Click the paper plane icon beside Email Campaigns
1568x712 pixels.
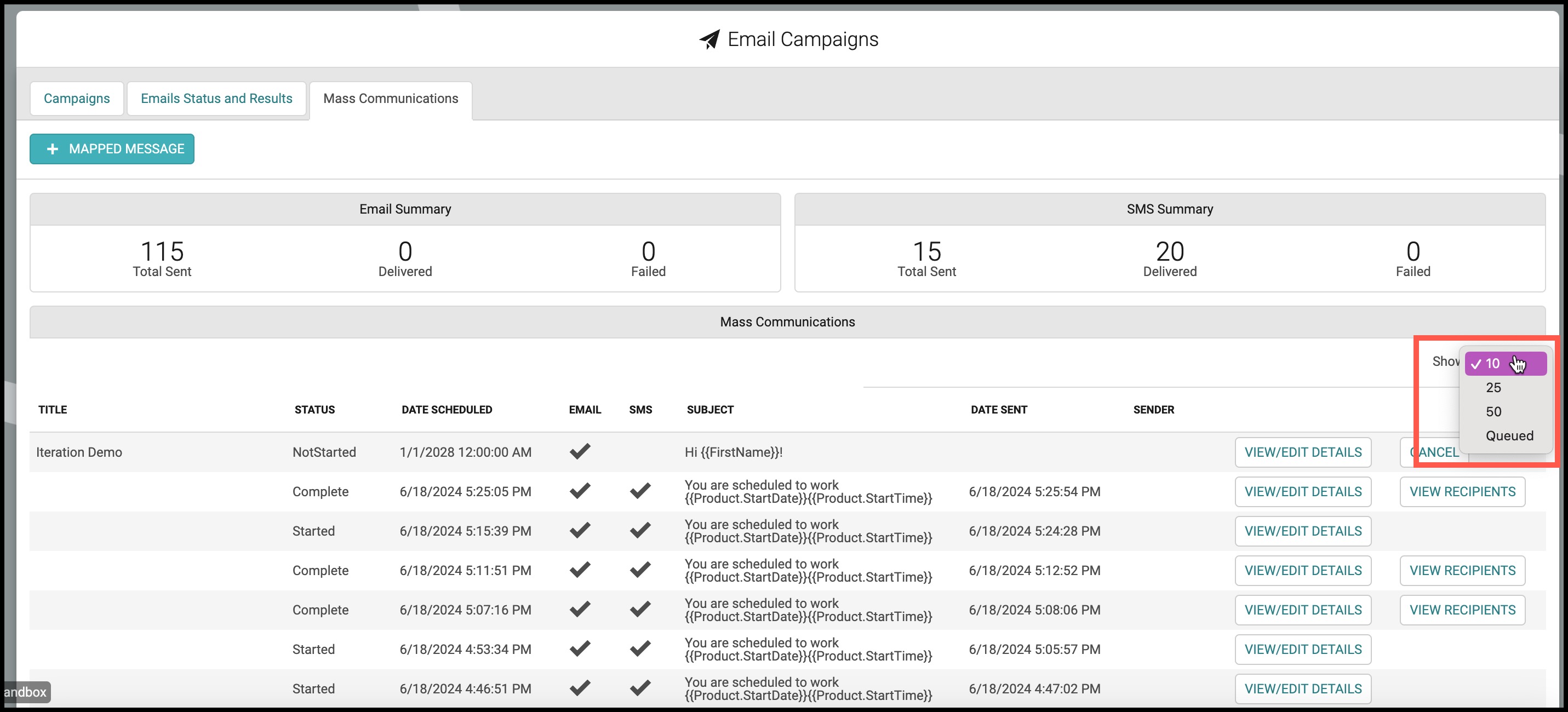point(709,39)
